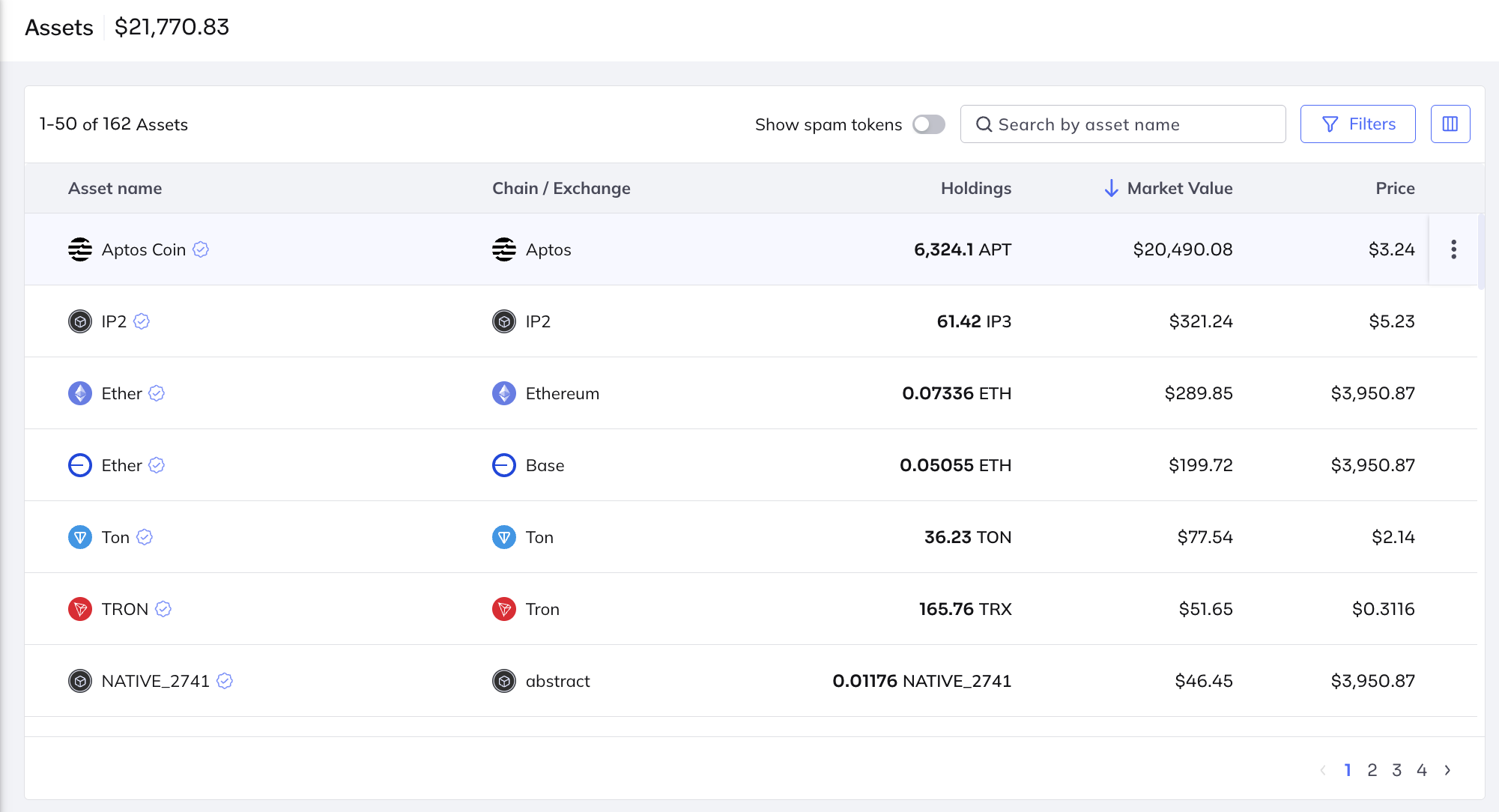This screenshot has width=1499, height=812.
Task: Click the $0.3116 price cell
Action: pos(1384,609)
